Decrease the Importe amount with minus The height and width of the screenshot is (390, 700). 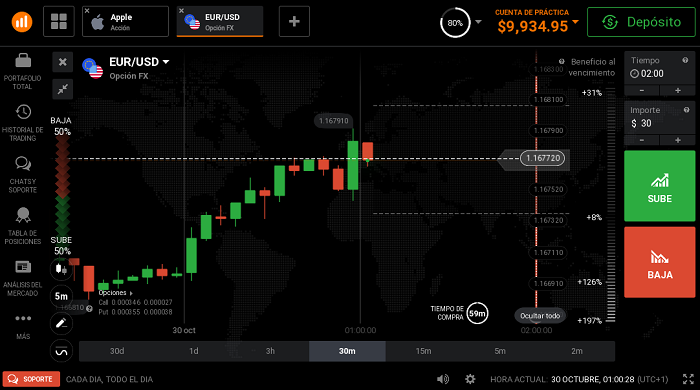click(642, 140)
